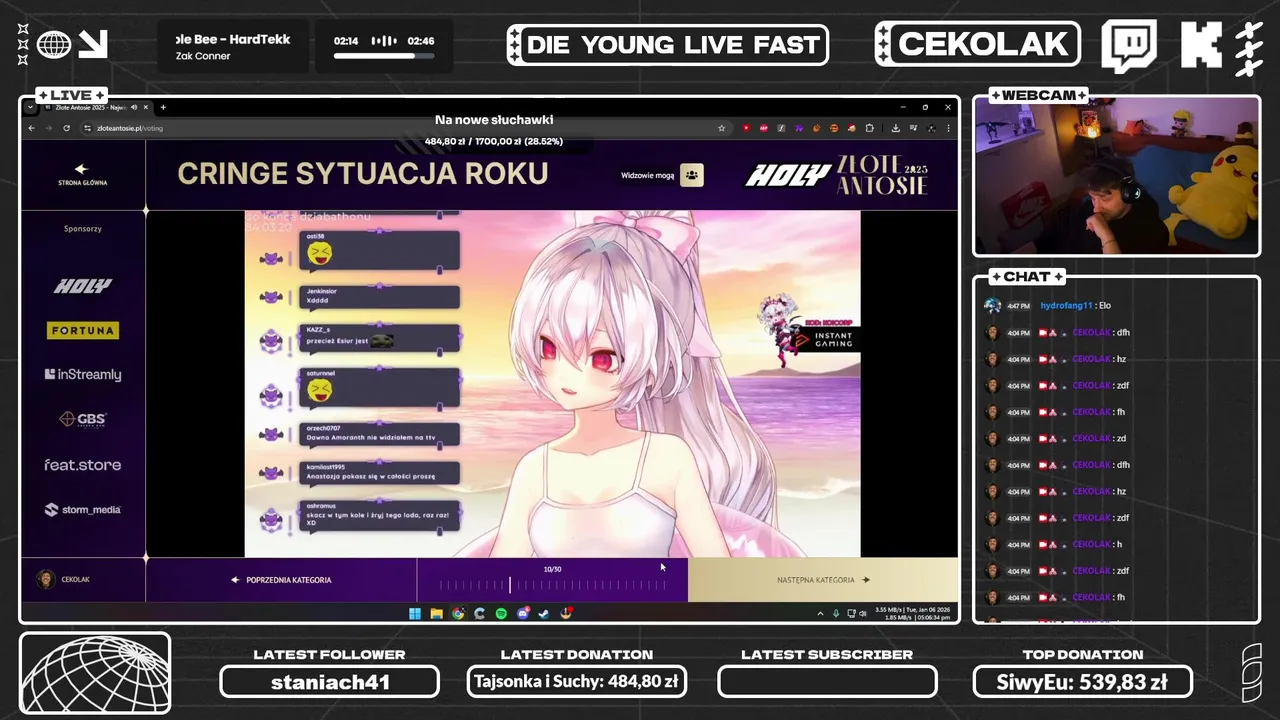Open the inStreamly sponsor logo
The image size is (1280, 720).
83,374
